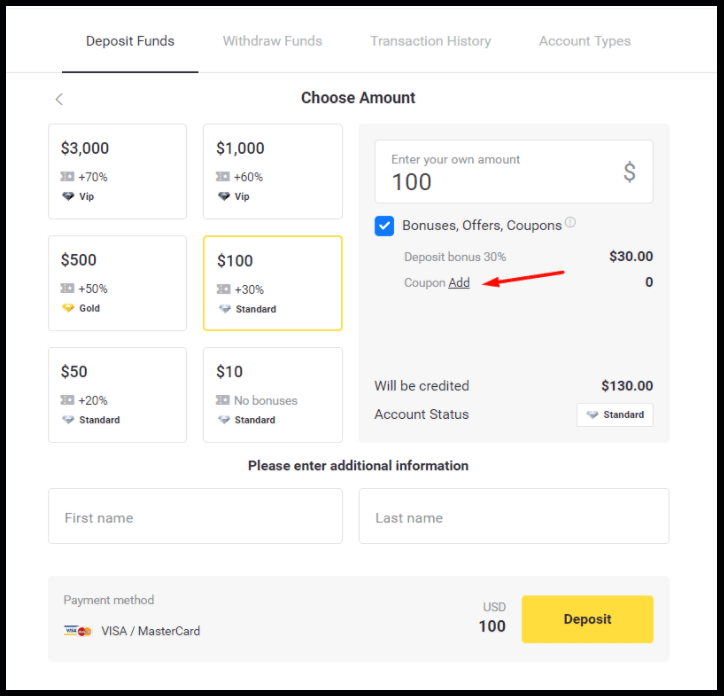This screenshot has height=696, width=724.
Task: Switch to the Transaction History tab
Action: (430, 42)
